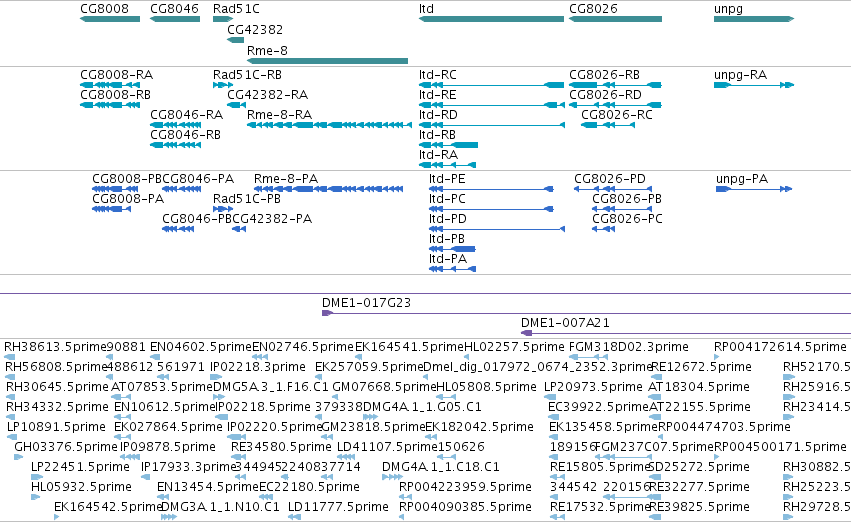
Task: Select the CG8046 gene feature
Action: [x=175, y=19]
